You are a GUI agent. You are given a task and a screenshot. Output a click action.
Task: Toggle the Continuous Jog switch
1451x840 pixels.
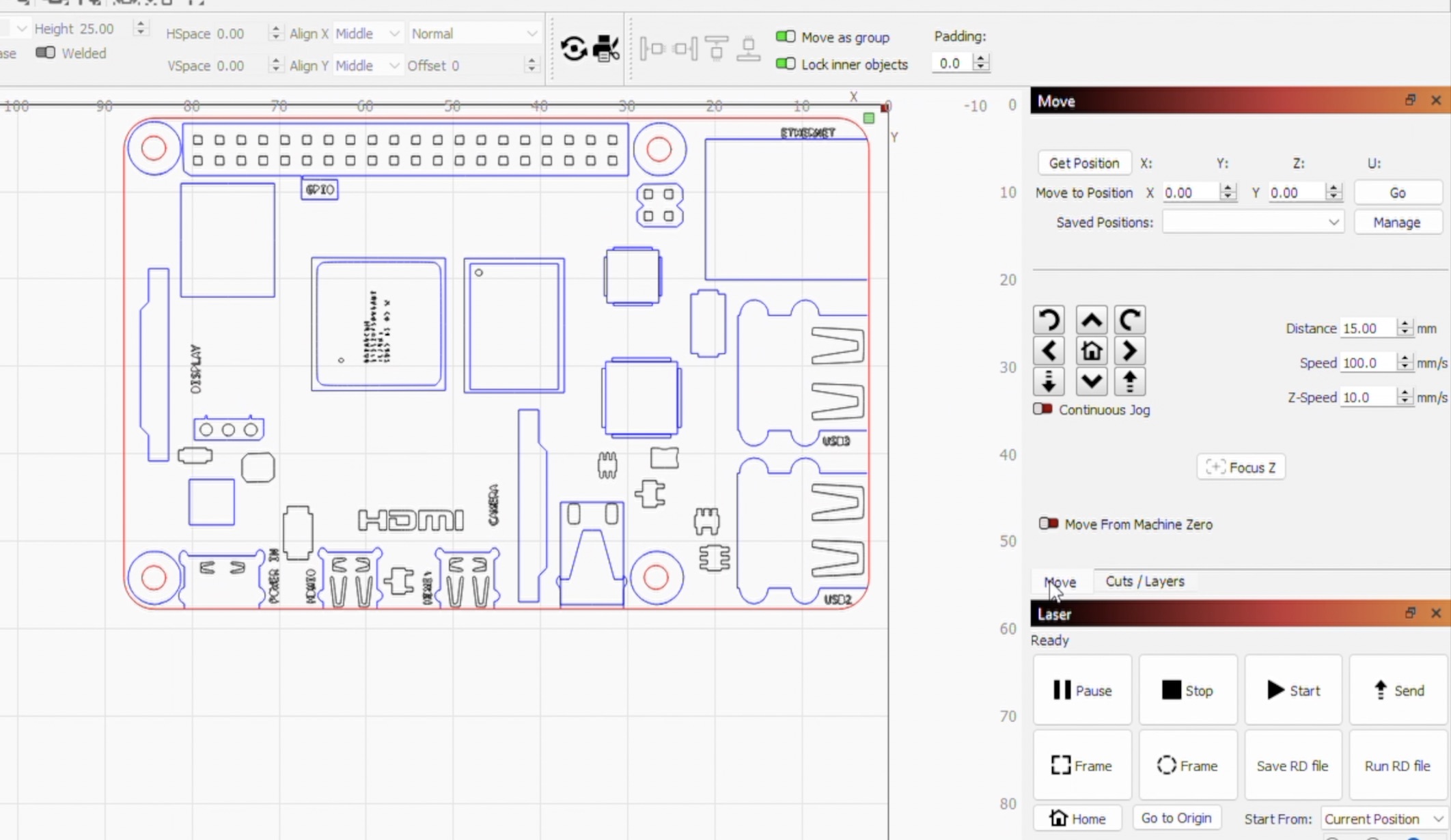click(1042, 409)
